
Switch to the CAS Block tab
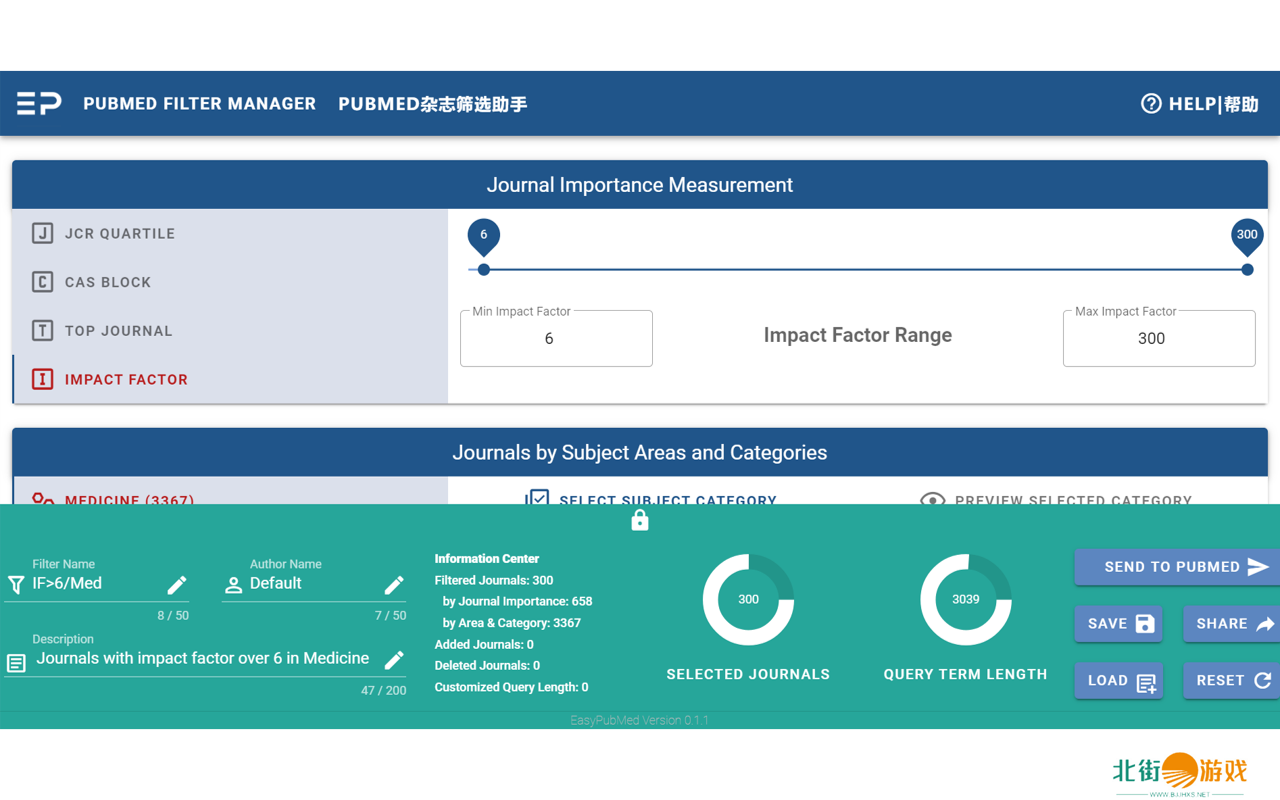point(108,282)
